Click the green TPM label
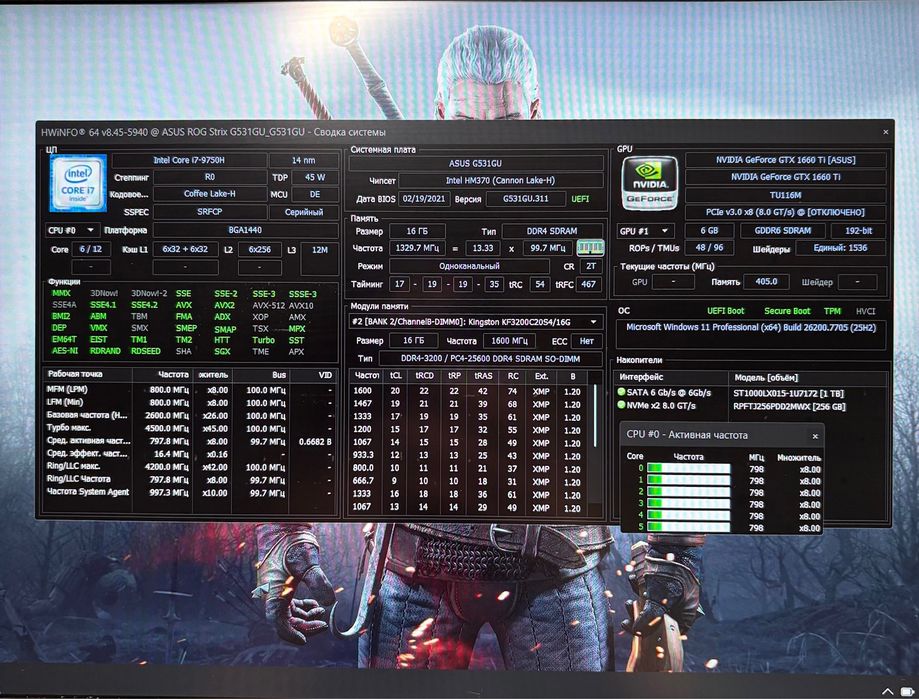 coord(832,311)
